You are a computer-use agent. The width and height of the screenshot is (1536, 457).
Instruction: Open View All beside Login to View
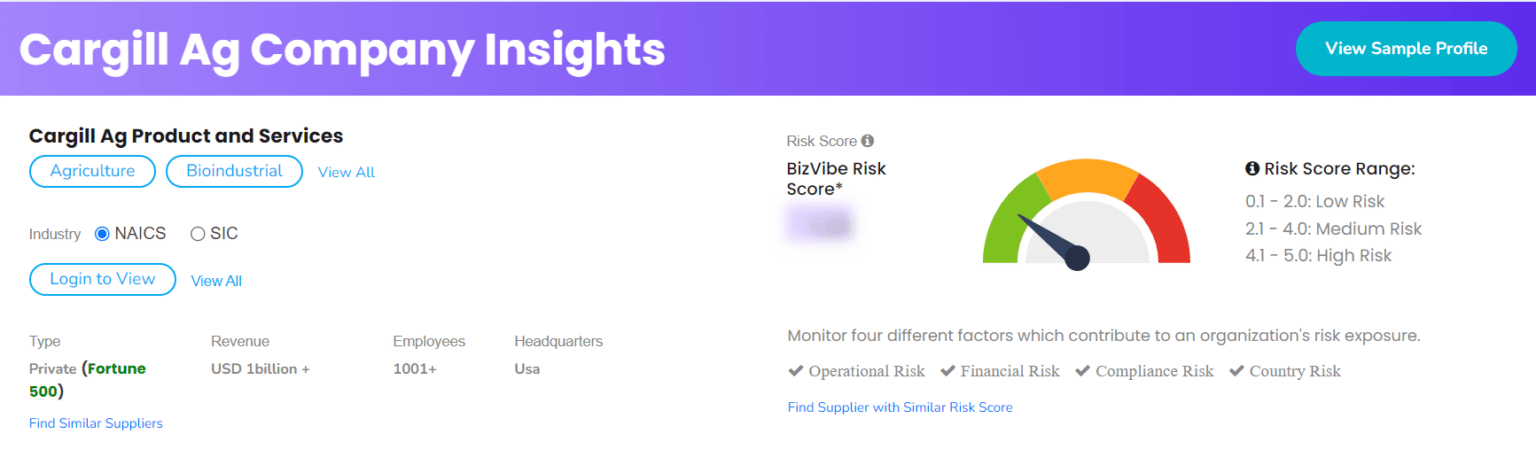pos(216,281)
